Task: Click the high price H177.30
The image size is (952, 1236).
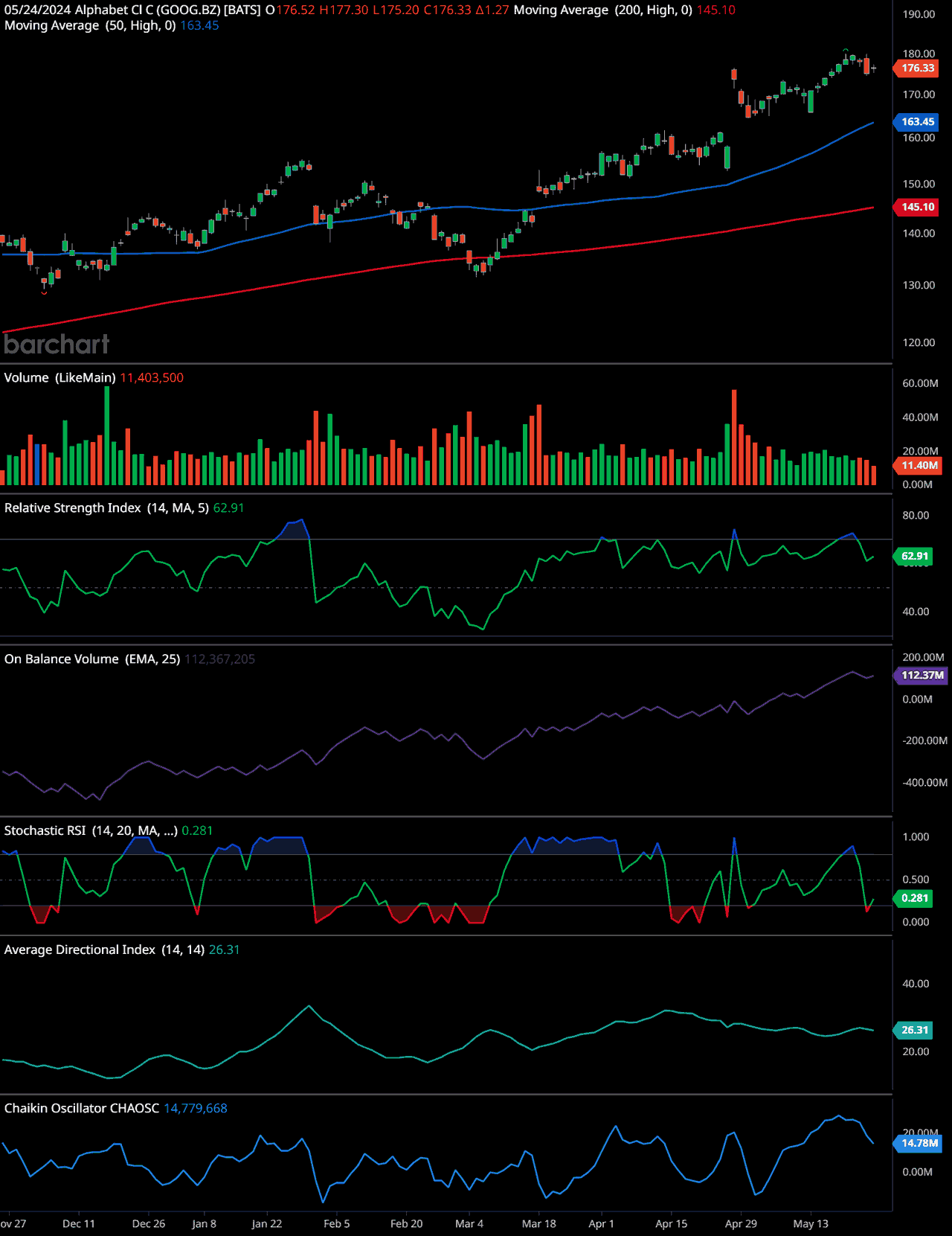Action: (344, 10)
